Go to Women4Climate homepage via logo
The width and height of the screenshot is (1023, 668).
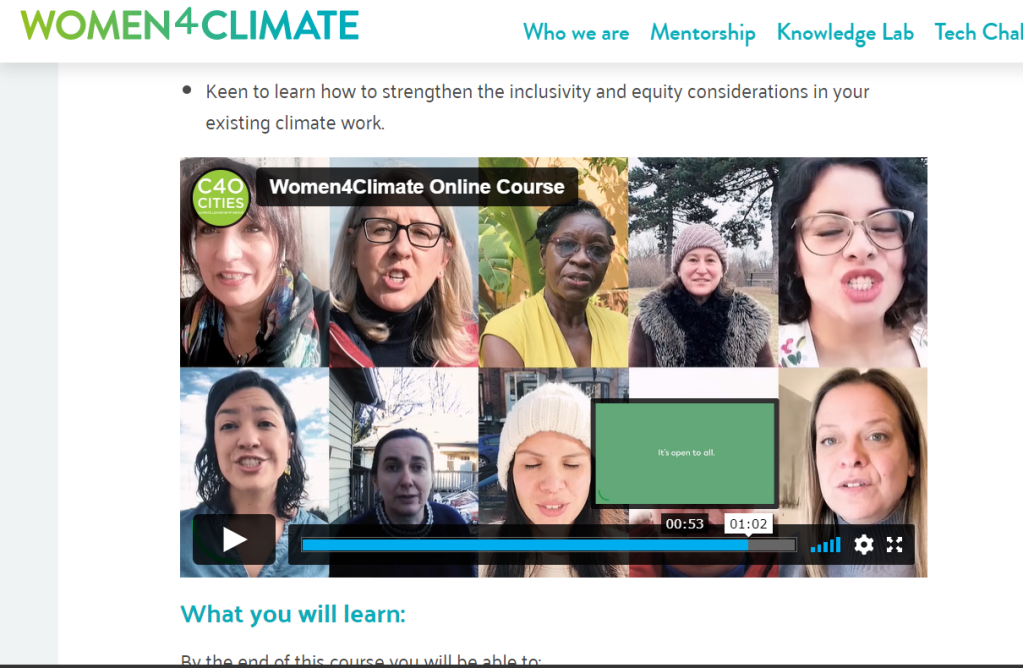point(190,25)
